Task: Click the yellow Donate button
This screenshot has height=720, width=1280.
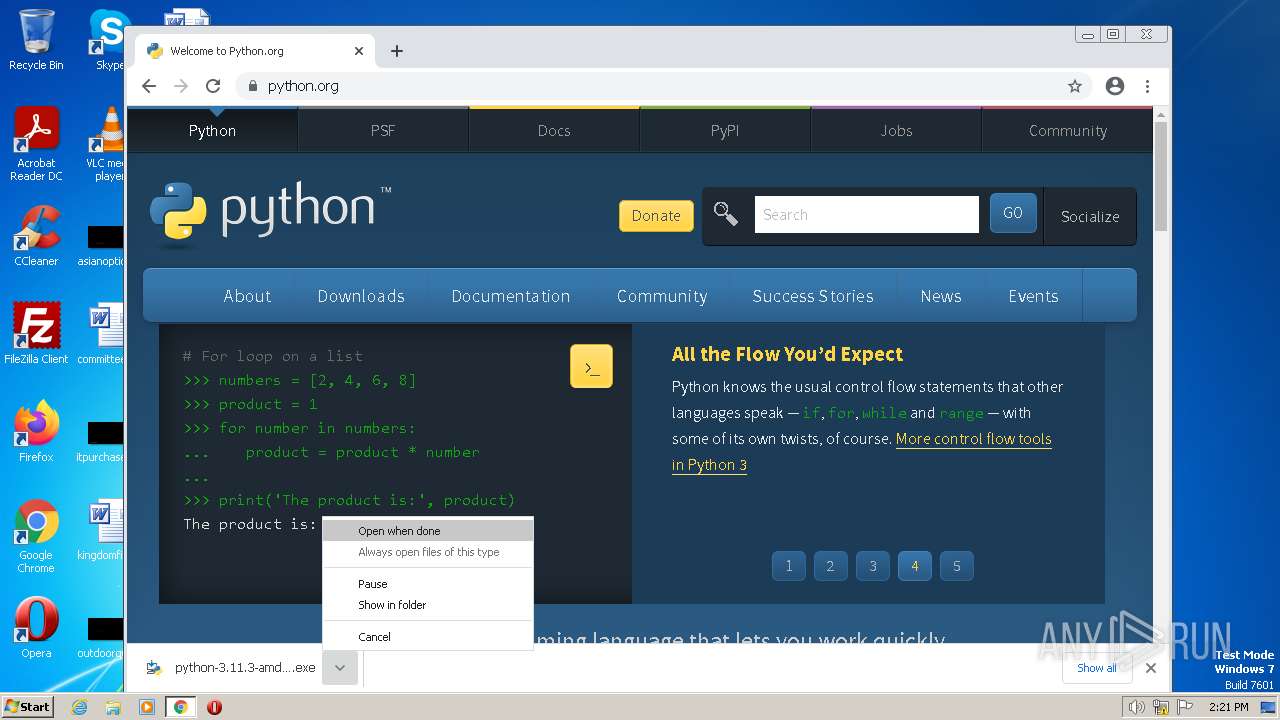Action: point(656,215)
